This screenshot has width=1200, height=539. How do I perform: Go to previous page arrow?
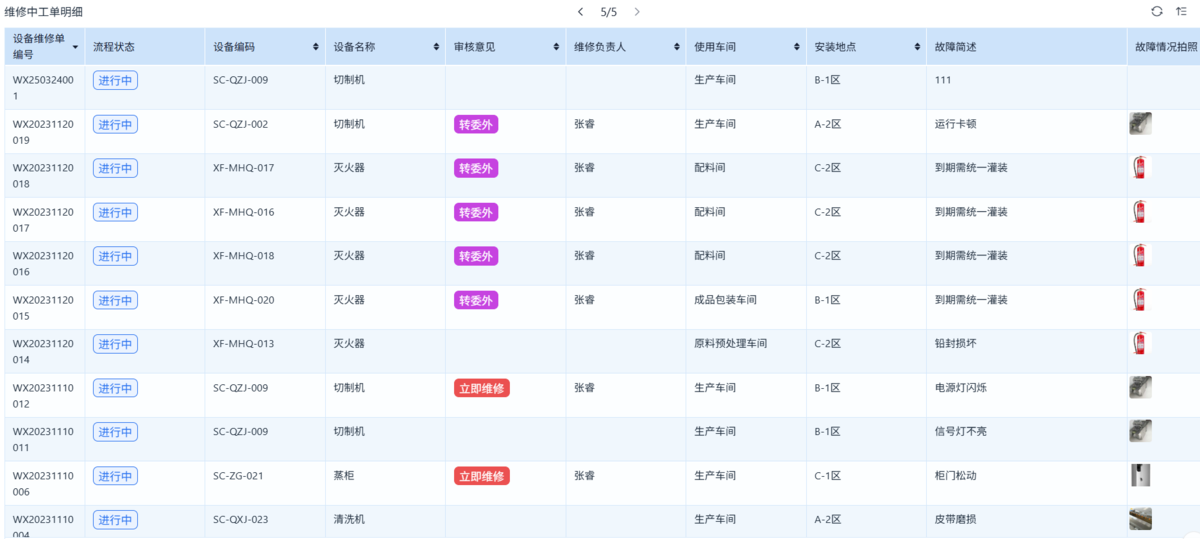(x=580, y=12)
